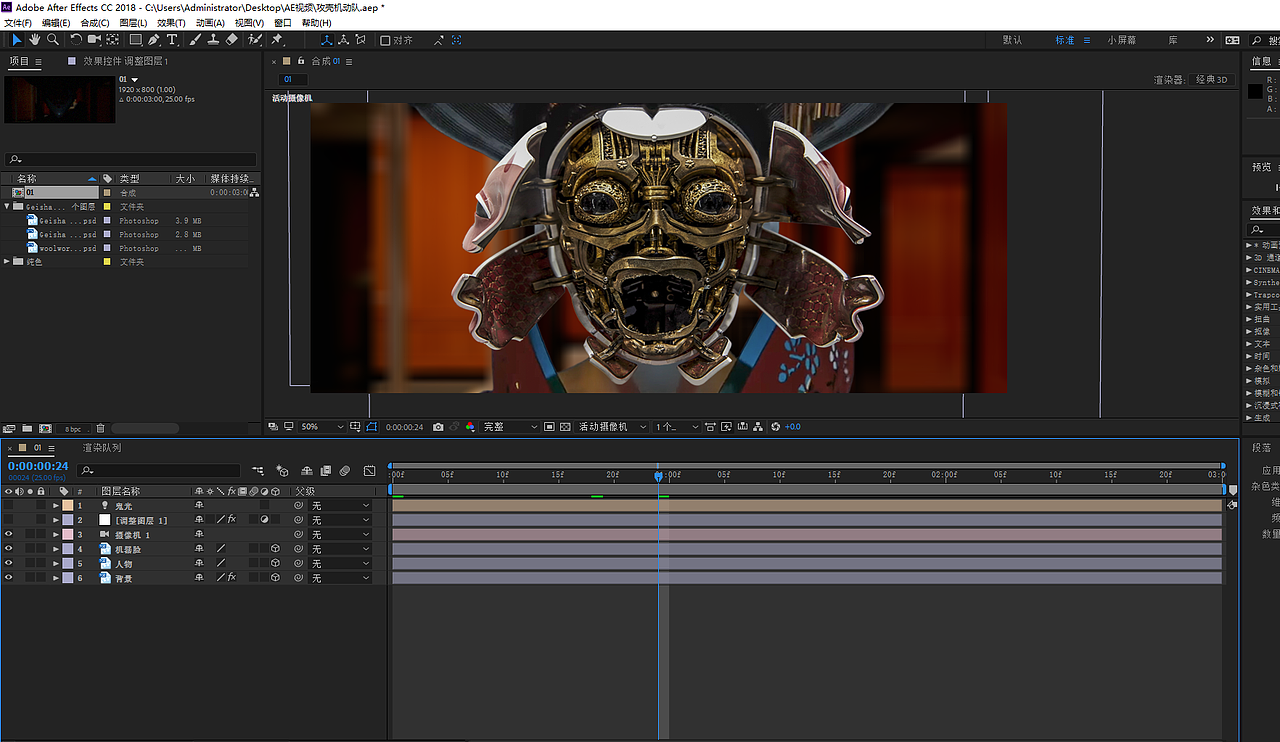
Task: Click the snapshot camera icon in the viewer
Action: click(x=438, y=427)
